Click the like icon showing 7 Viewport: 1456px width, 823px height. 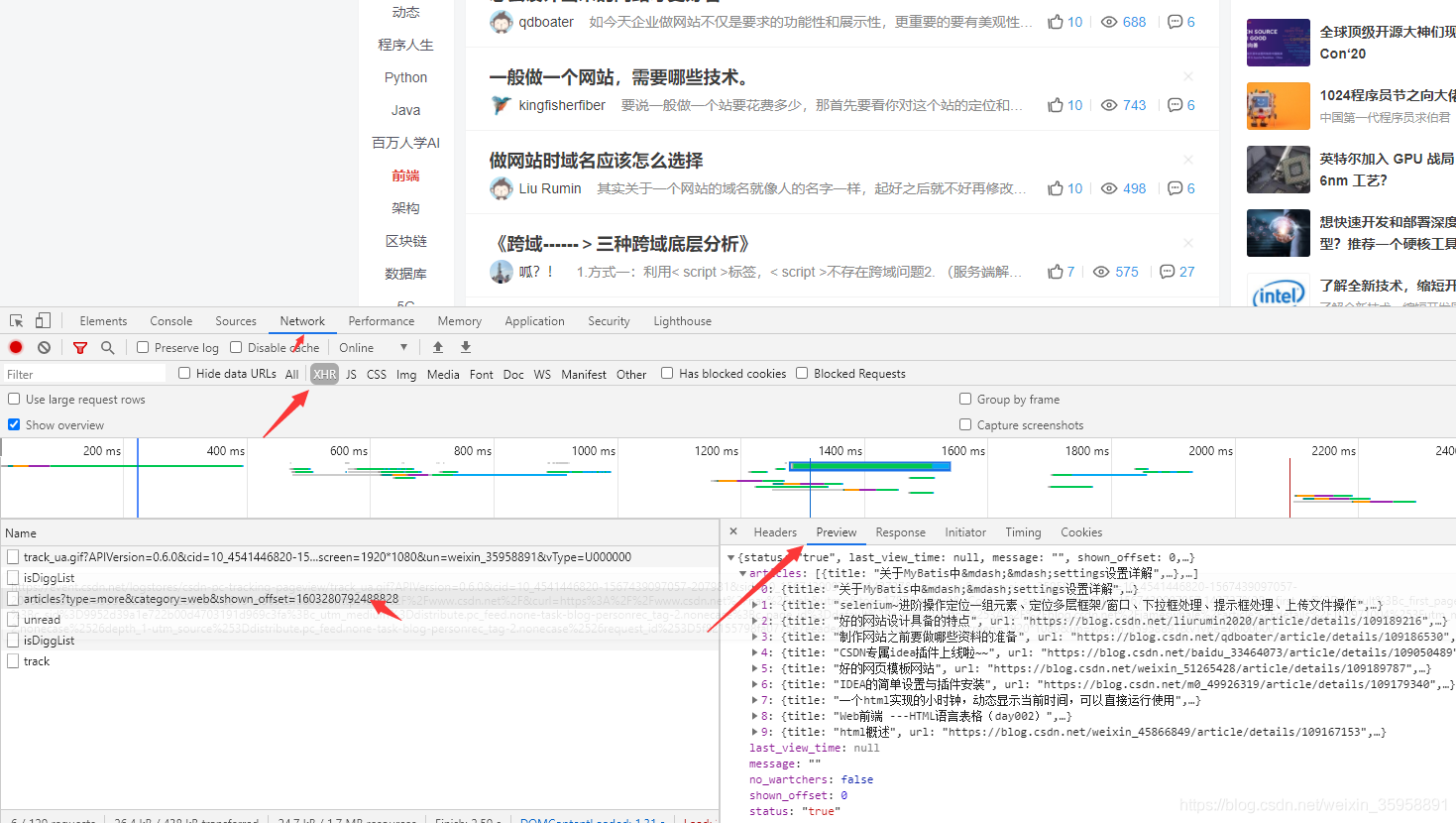click(1056, 272)
